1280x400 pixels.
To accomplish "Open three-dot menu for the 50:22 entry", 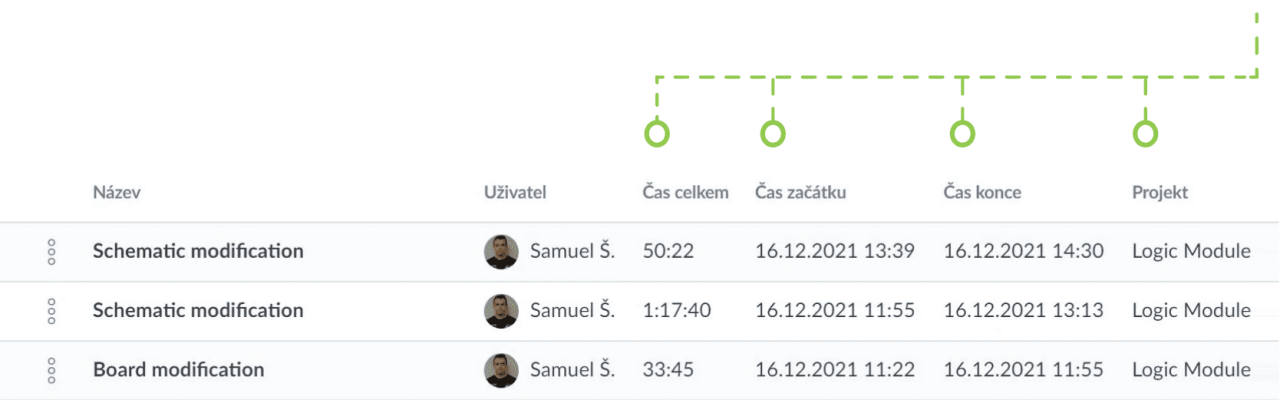I will point(51,252).
